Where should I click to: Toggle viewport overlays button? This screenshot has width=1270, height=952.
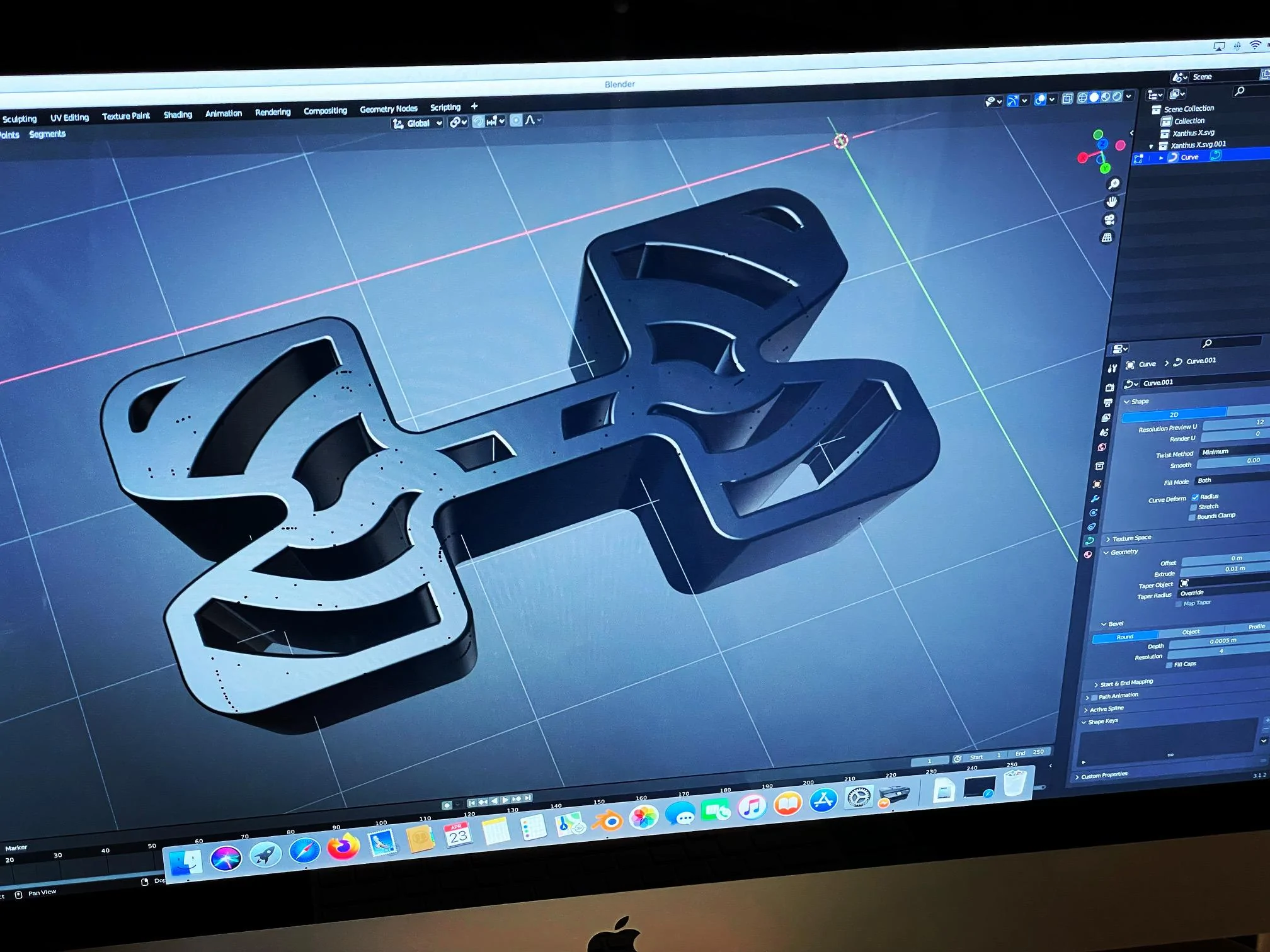[1040, 99]
